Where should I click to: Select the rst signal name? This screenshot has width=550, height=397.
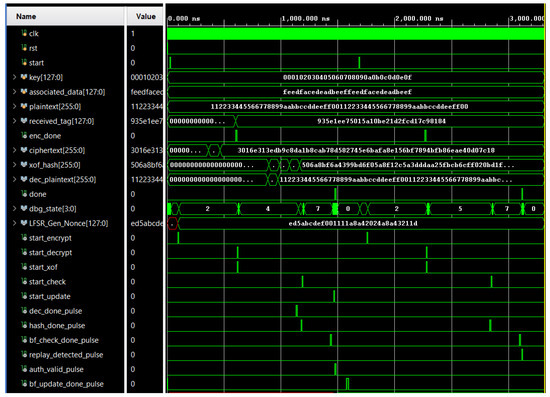33,48
